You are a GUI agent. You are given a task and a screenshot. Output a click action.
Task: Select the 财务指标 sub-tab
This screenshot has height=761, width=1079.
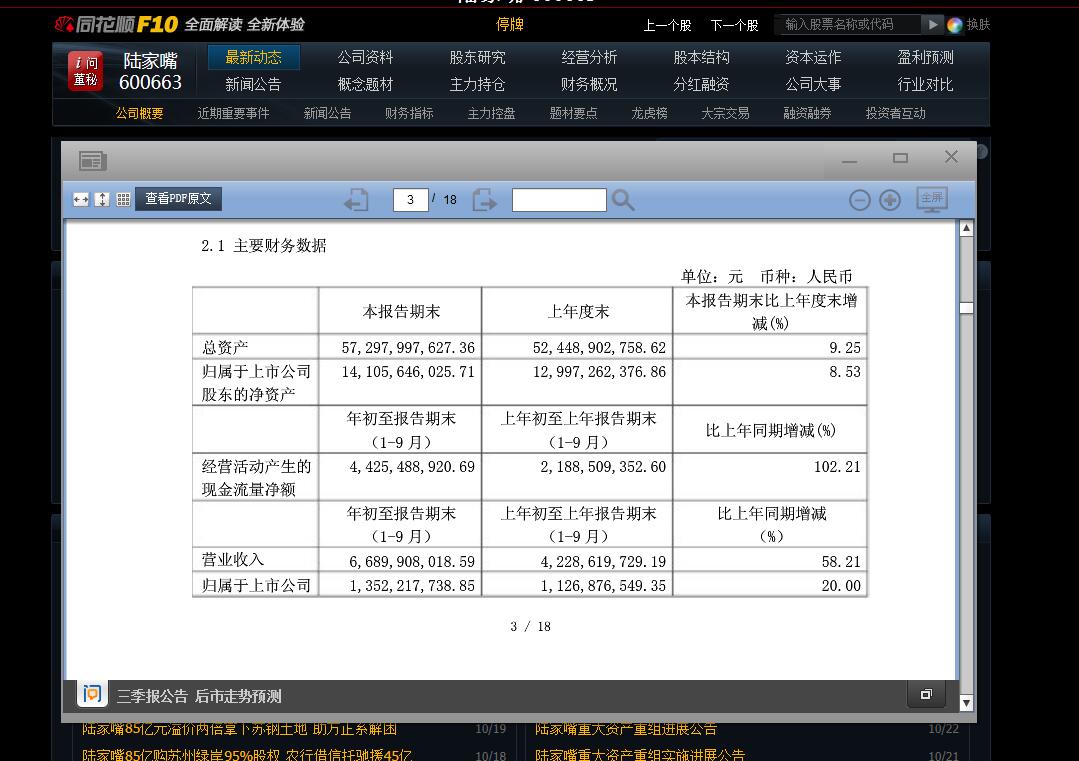(409, 114)
